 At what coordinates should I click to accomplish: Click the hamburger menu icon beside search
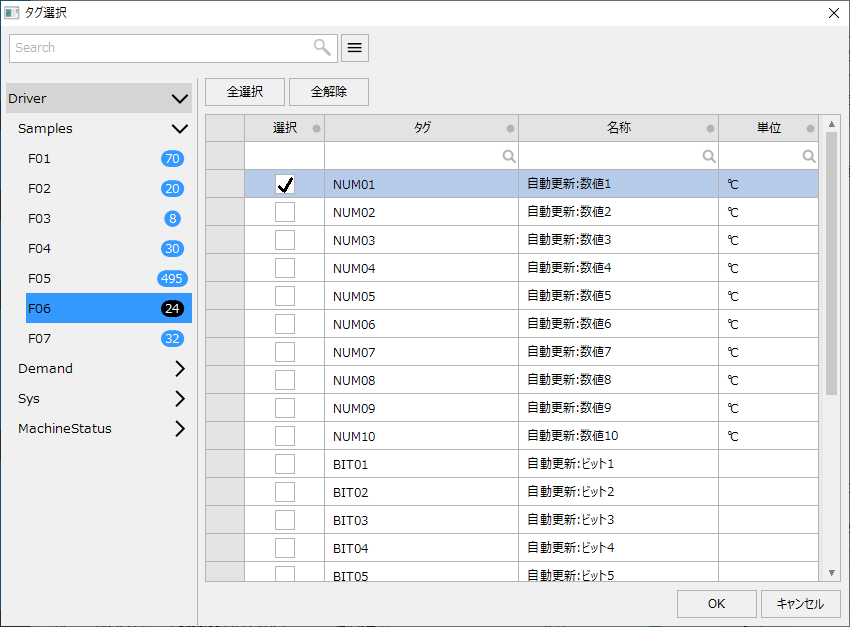pyautogui.click(x=355, y=48)
